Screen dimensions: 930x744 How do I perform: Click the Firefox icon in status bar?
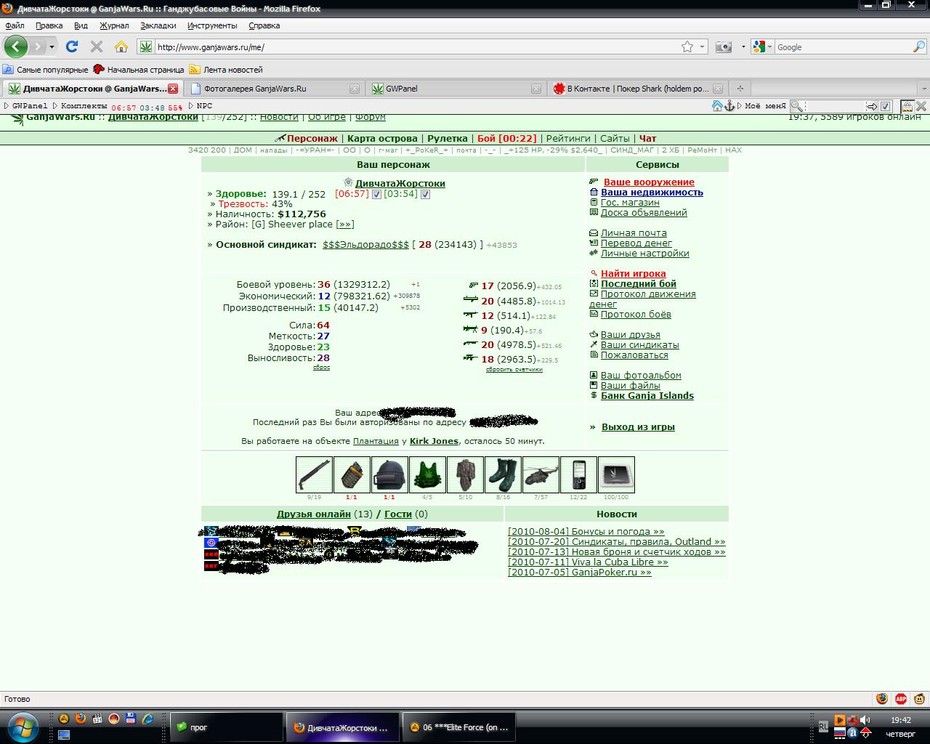point(882,699)
